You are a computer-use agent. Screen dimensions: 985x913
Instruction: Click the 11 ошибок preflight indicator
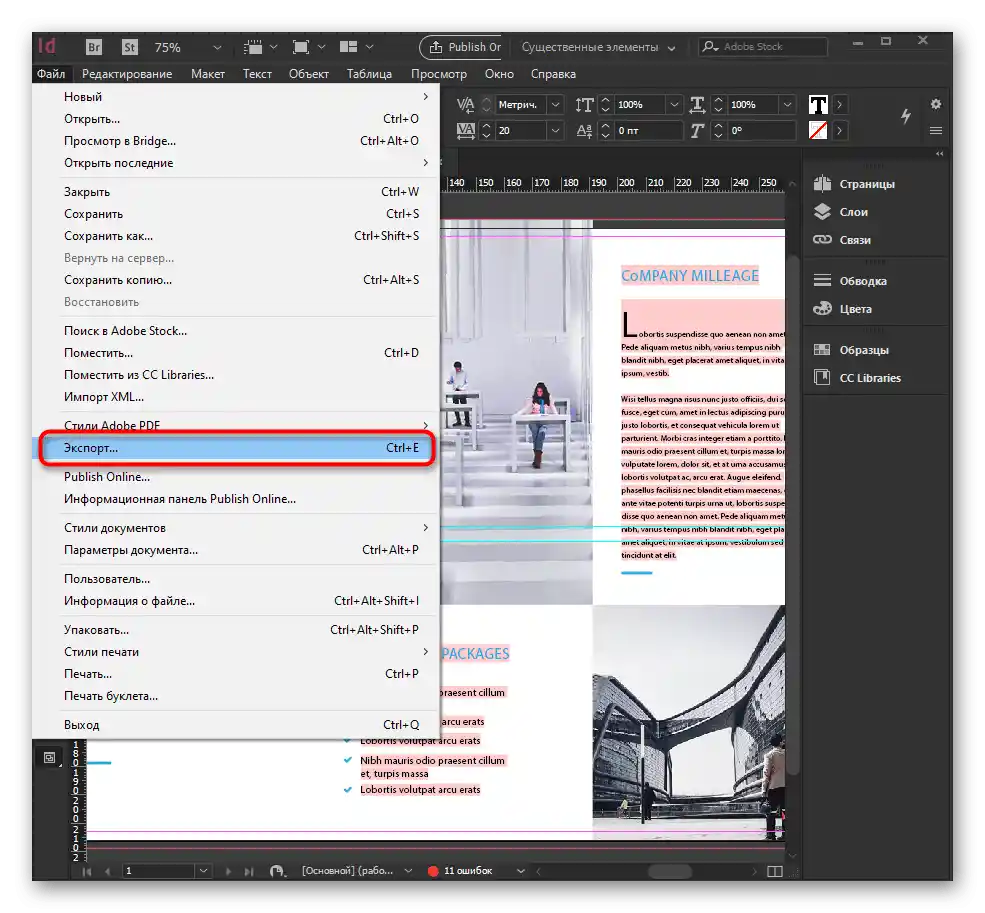[467, 871]
